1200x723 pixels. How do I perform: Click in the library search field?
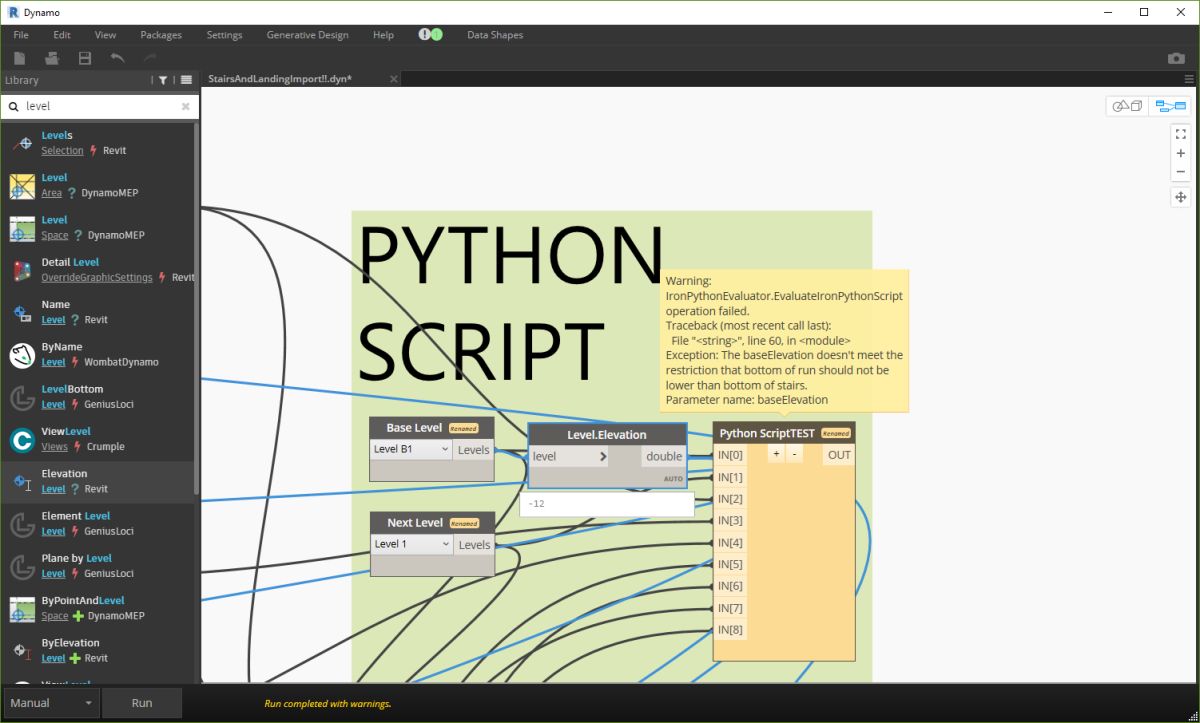[x=100, y=106]
